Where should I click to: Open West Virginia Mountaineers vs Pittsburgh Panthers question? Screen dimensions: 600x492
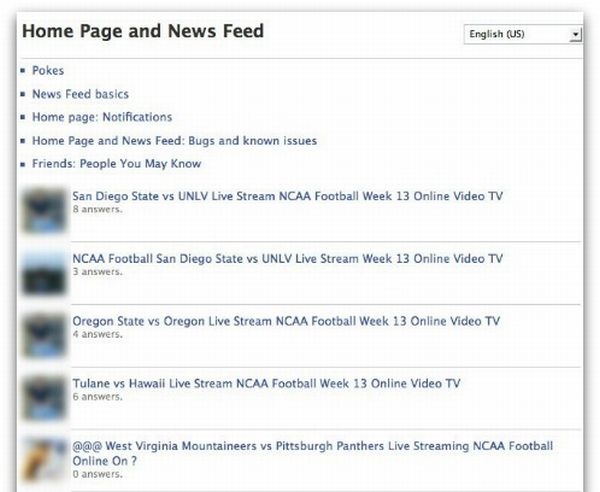(x=312, y=446)
